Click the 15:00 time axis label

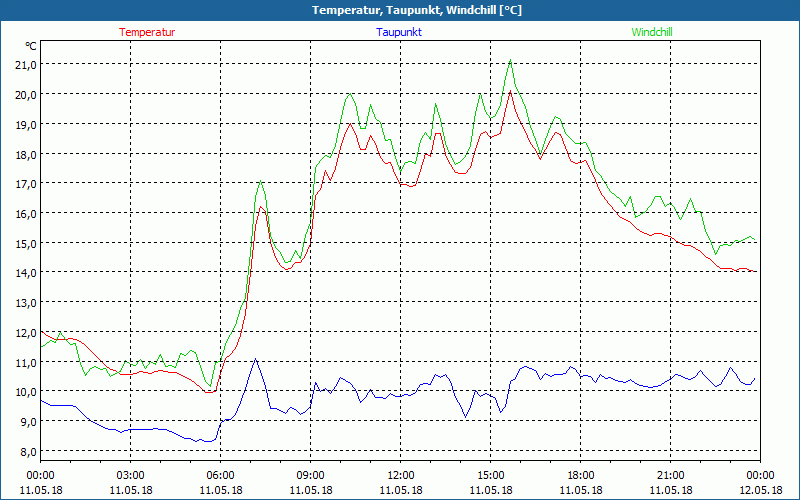[x=490, y=476]
